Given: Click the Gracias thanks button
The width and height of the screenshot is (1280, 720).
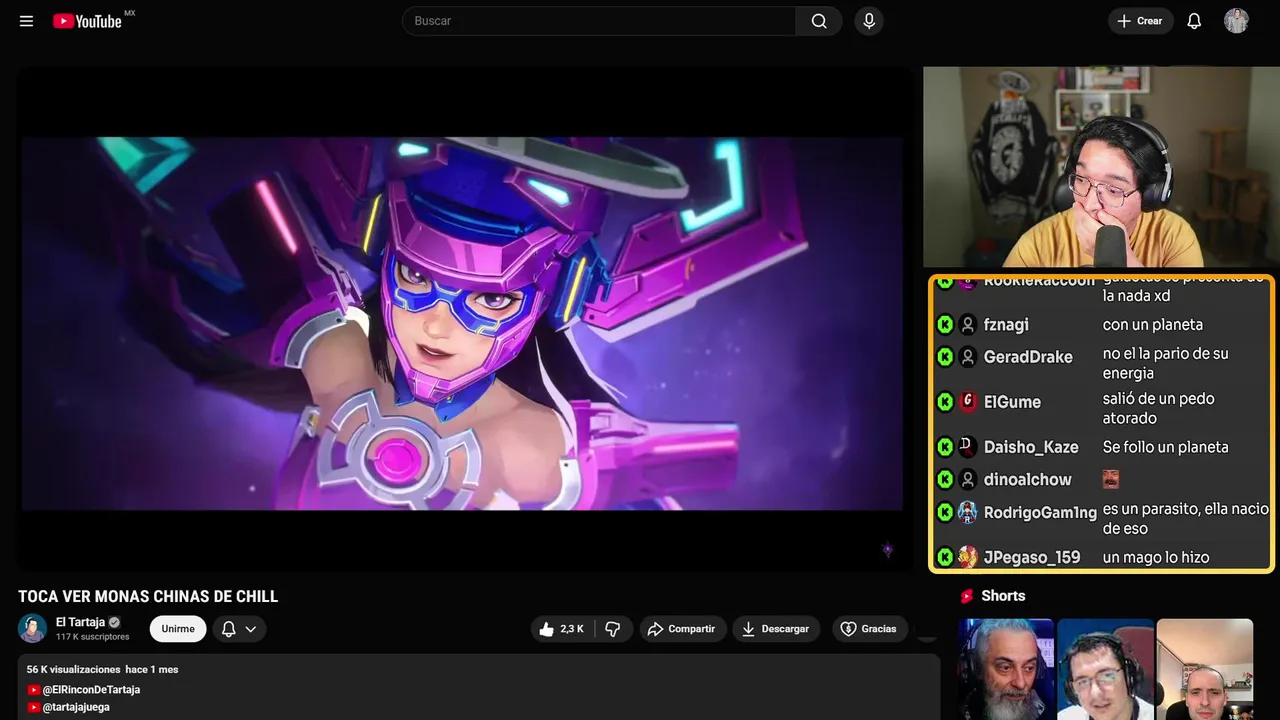Looking at the screenshot, I should 868,629.
